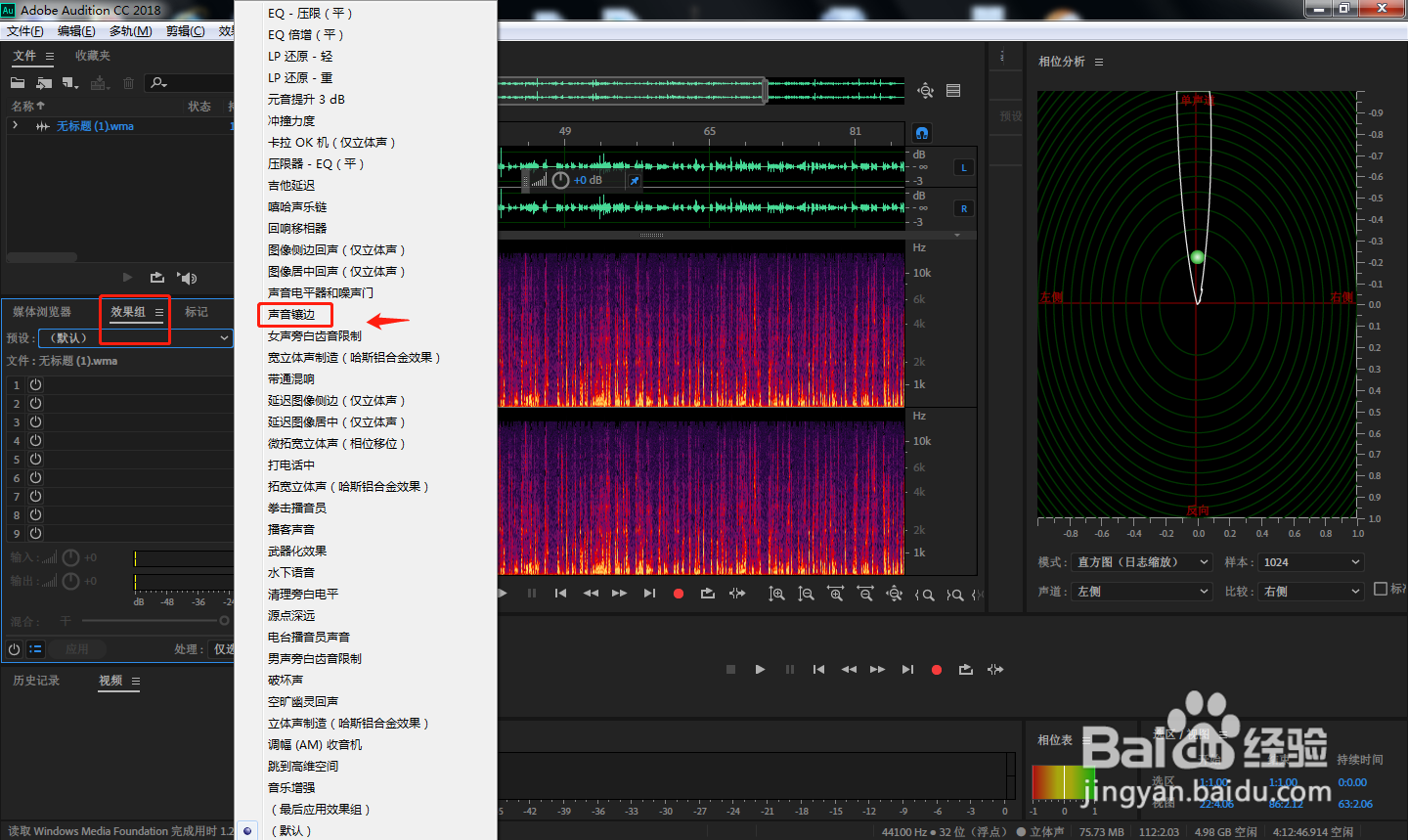This screenshot has height=840, width=1408.
Task: Toggle power for effects rack slot 5
Action: 35,459
